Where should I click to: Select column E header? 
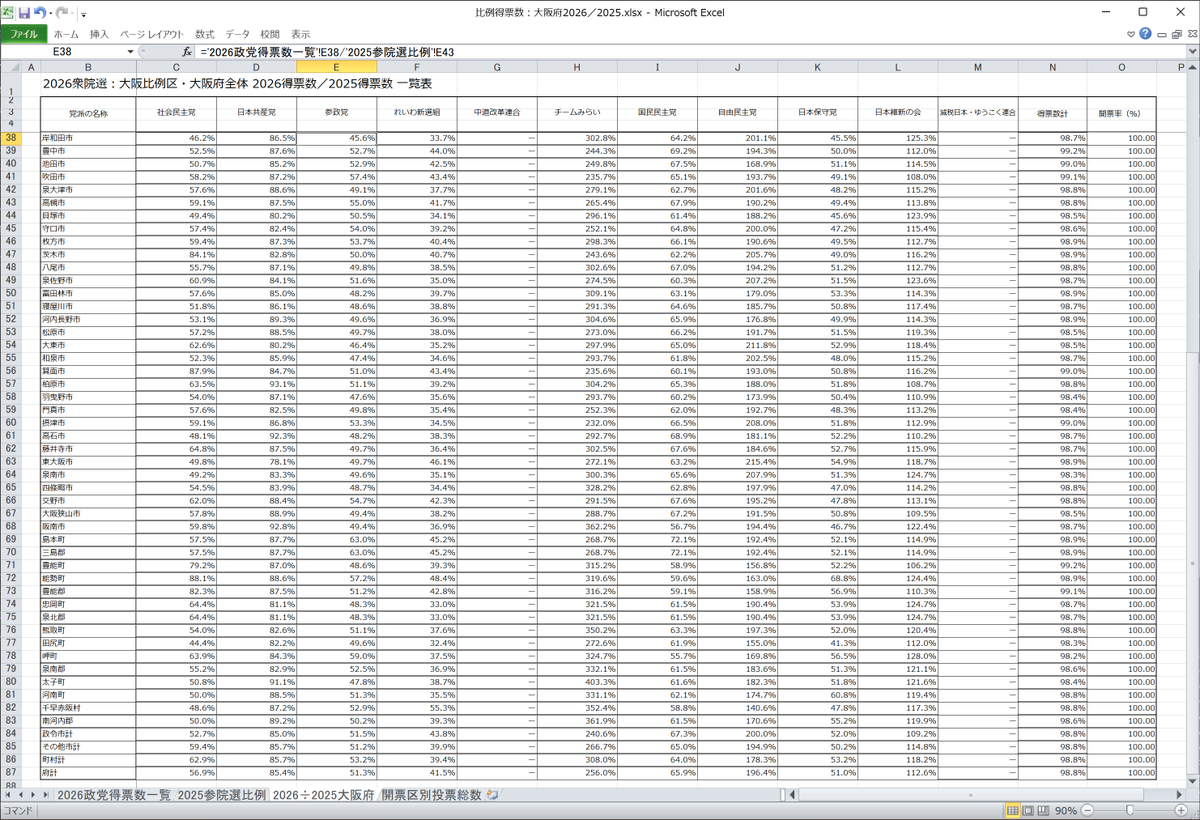[x=336, y=66]
